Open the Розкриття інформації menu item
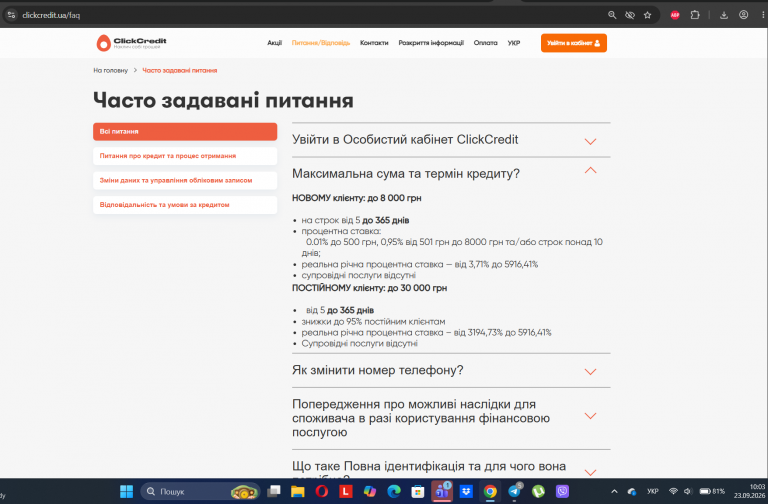The height and width of the screenshot is (504, 768). click(431, 43)
